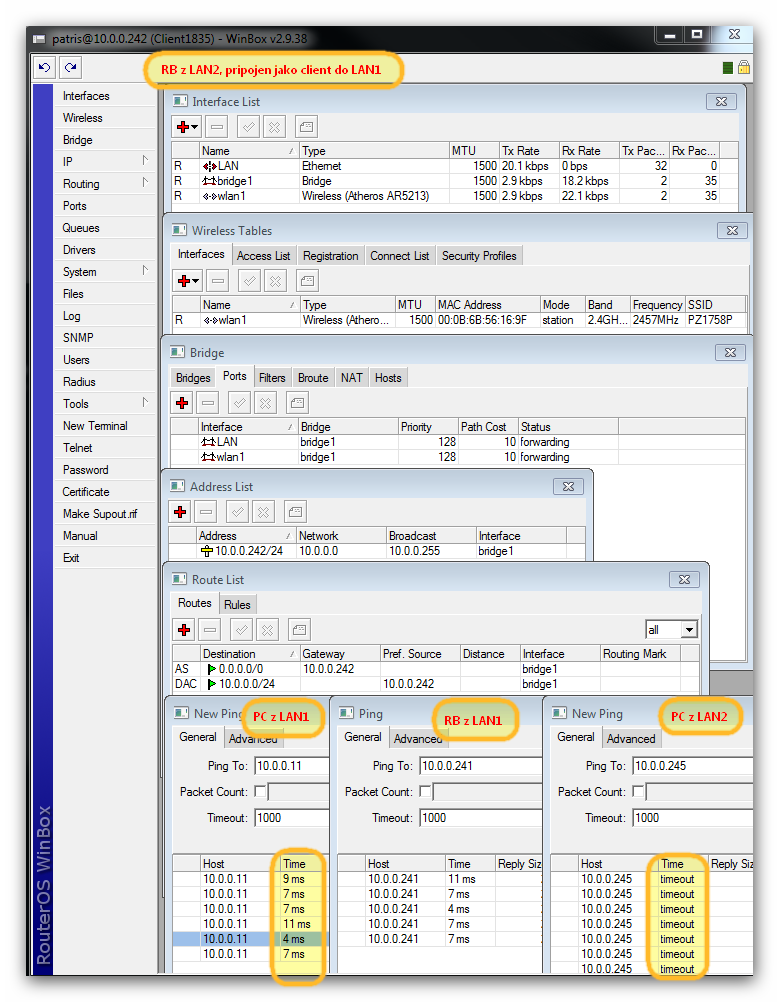Click Exit in the sidebar menu
This screenshot has width=779, height=1002.
71,558
